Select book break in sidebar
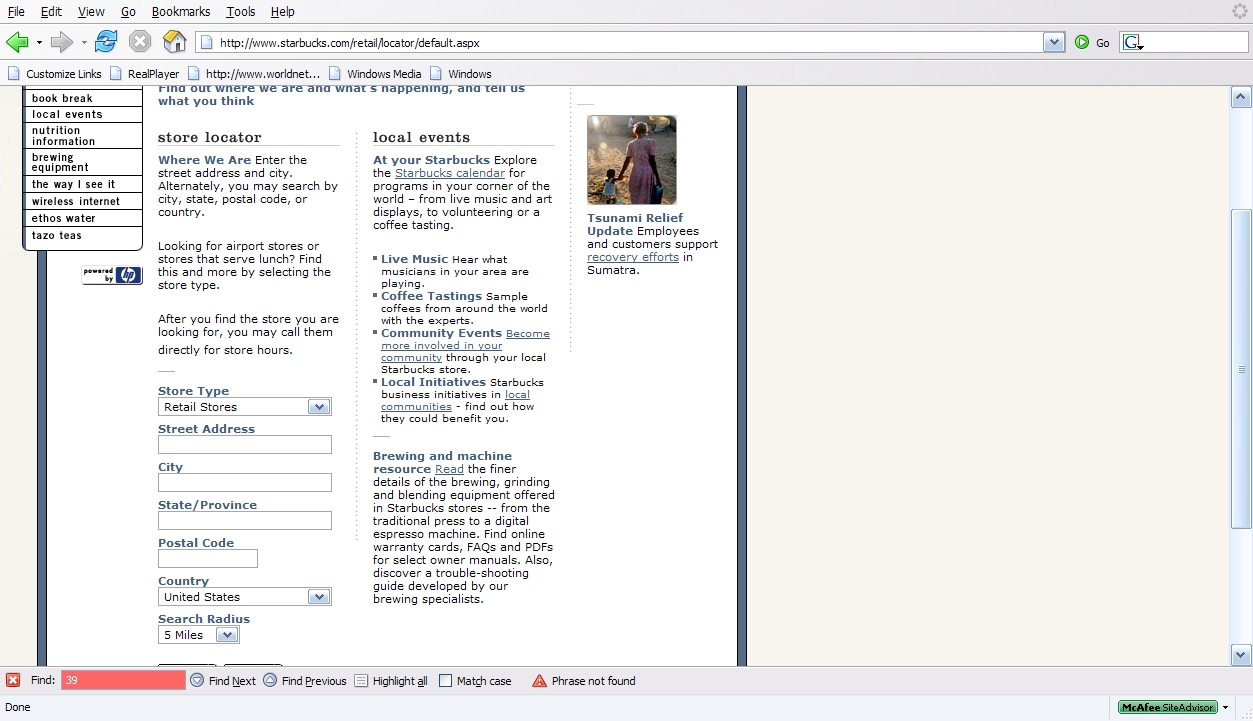1253x721 pixels. click(x=84, y=99)
